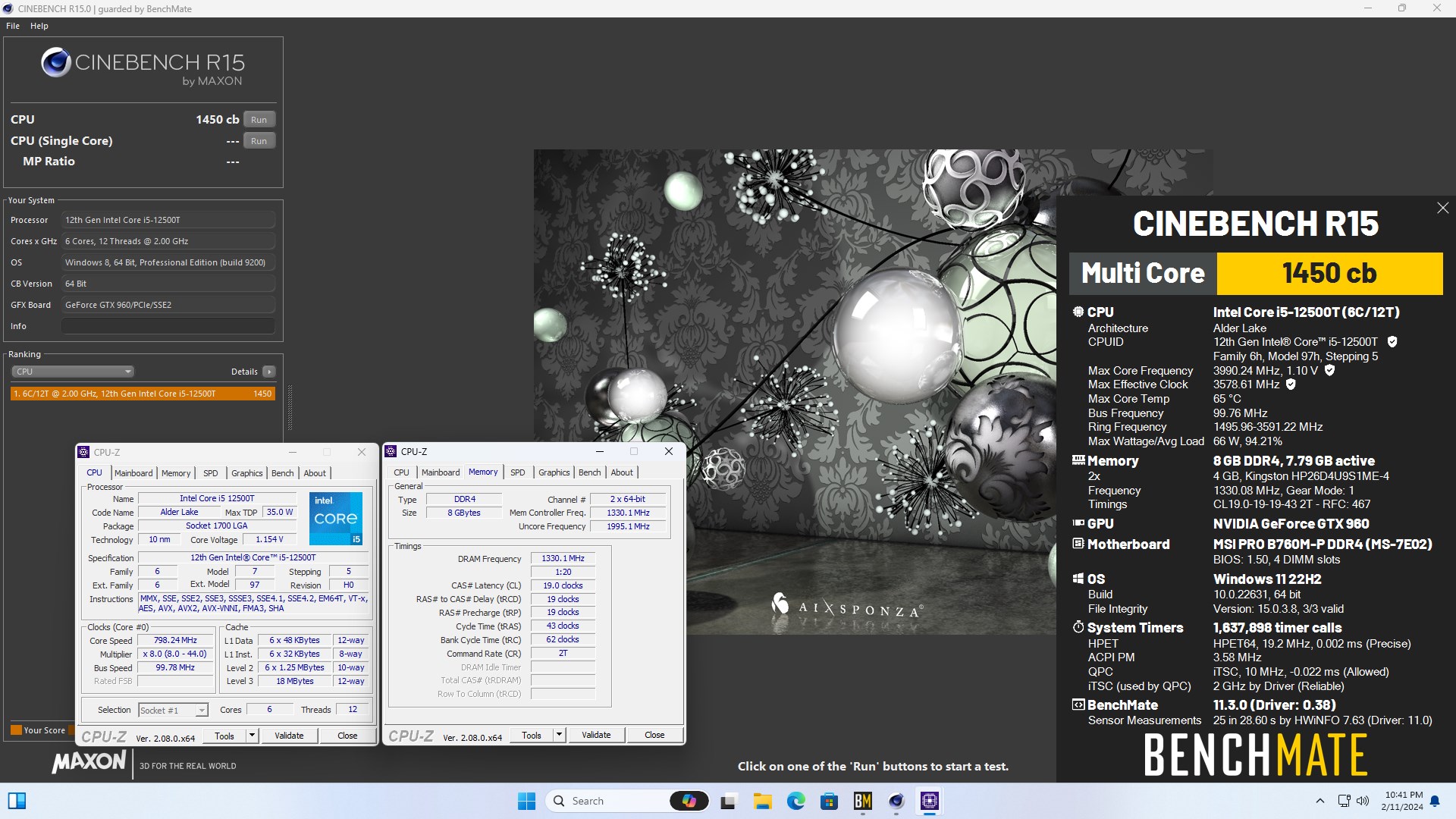This screenshot has height=819, width=1456.
Task: Click Tools button in right CPU-Z
Action: click(x=532, y=735)
